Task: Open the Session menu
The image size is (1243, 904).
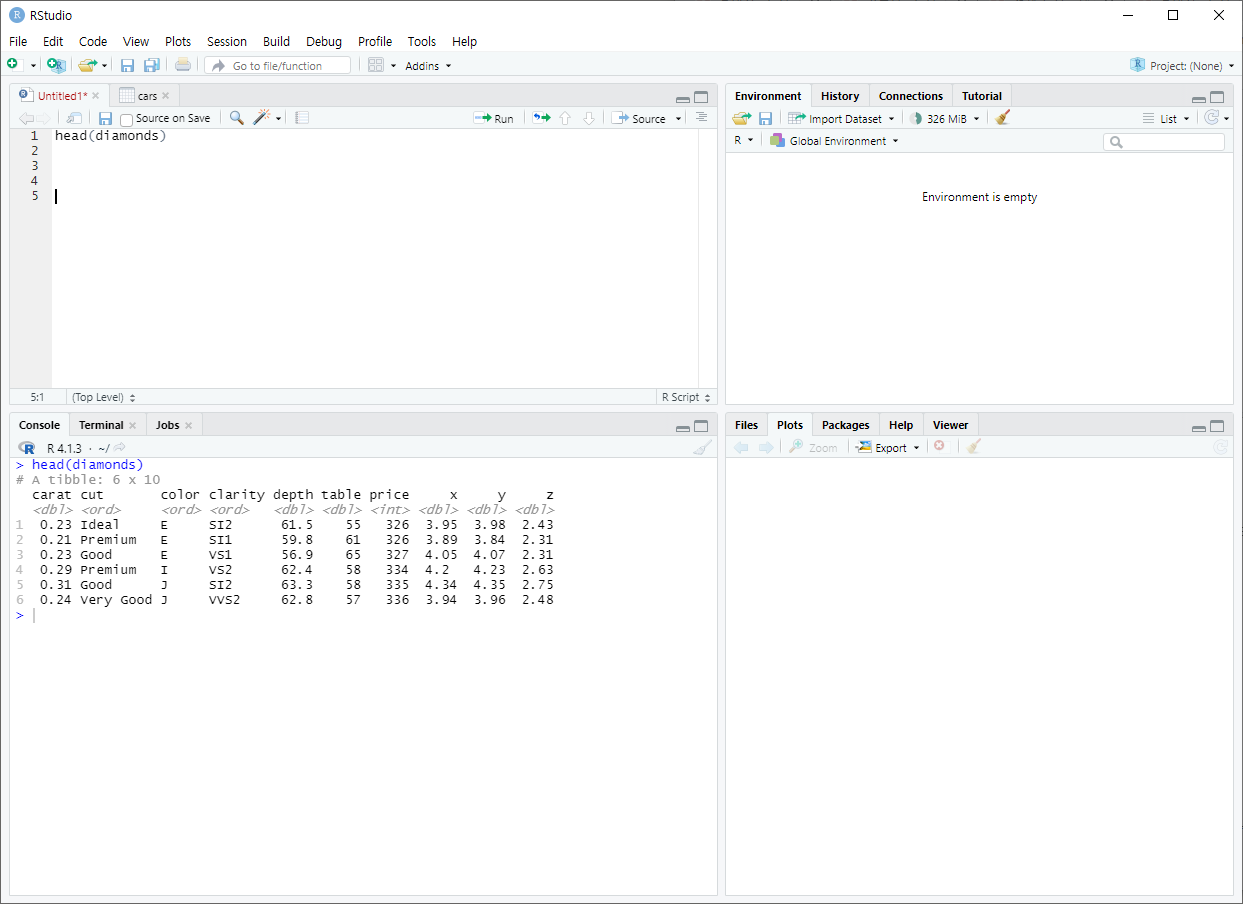Action: pyautogui.click(x=227, y=41)
